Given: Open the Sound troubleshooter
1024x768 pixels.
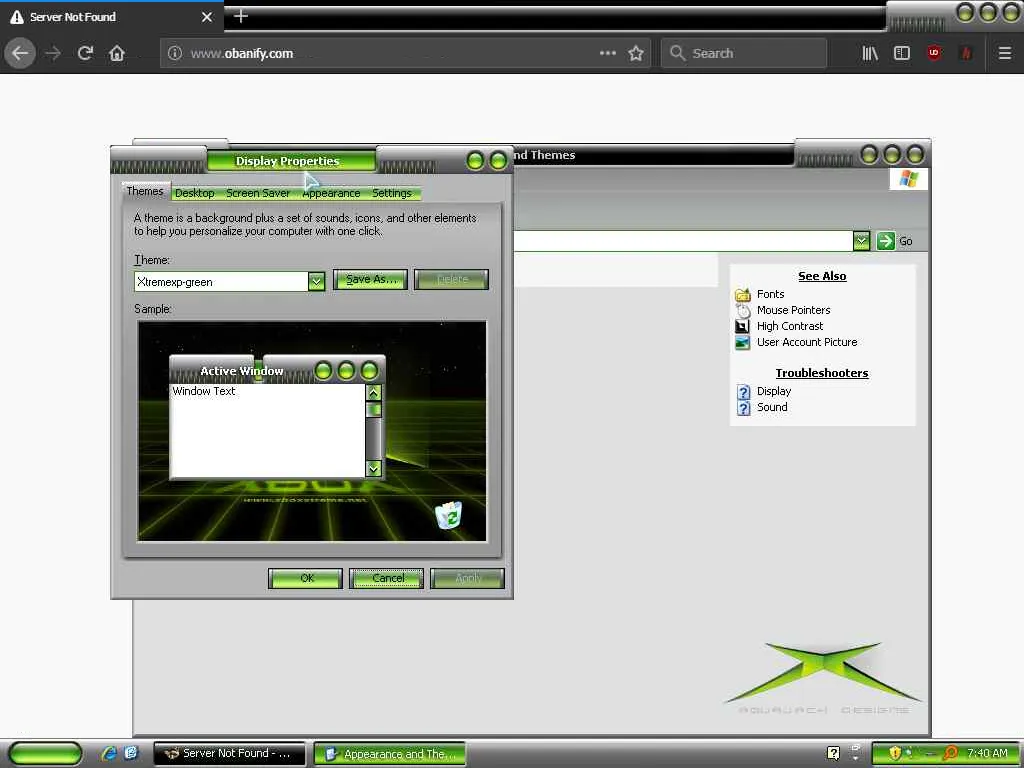Looking at the screenshot, I should point(772,407).
